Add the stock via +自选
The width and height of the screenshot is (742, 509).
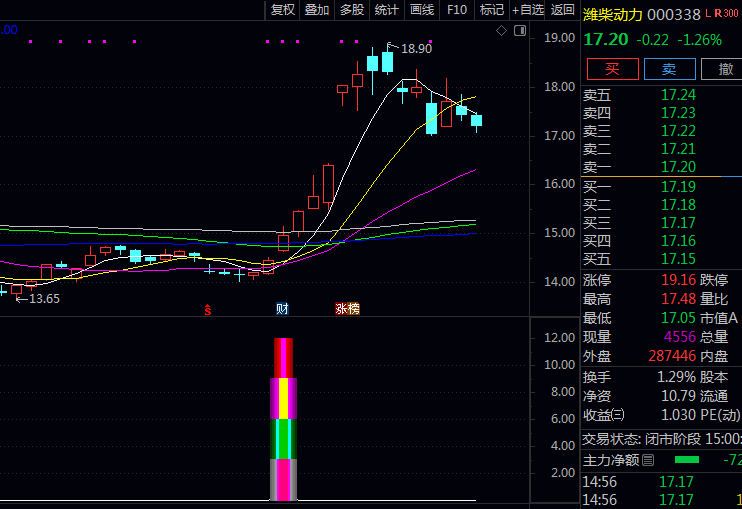pyautogui.click(x=528, y=10)
